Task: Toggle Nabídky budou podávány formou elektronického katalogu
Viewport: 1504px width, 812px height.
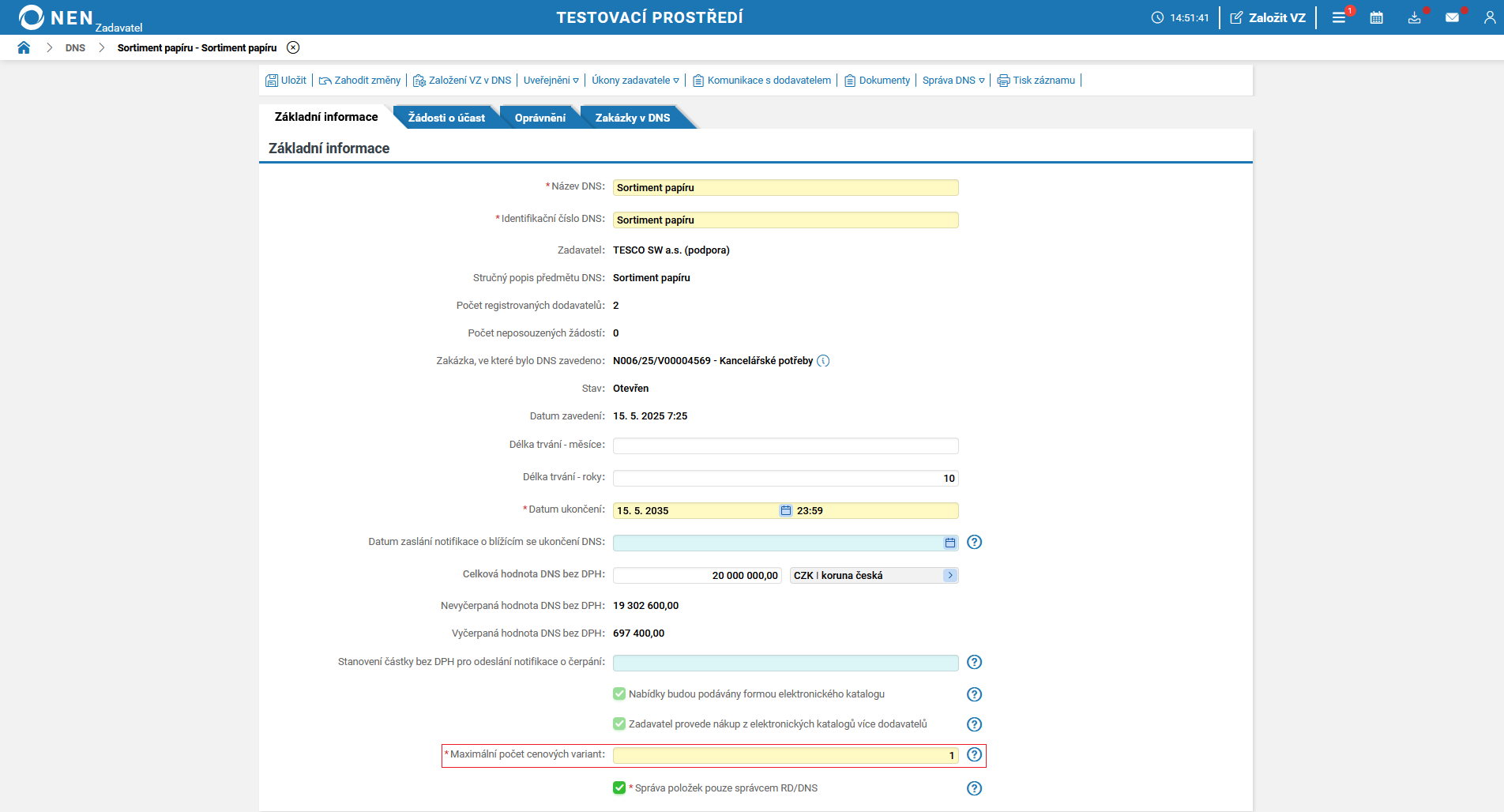Action: (619, 694)
